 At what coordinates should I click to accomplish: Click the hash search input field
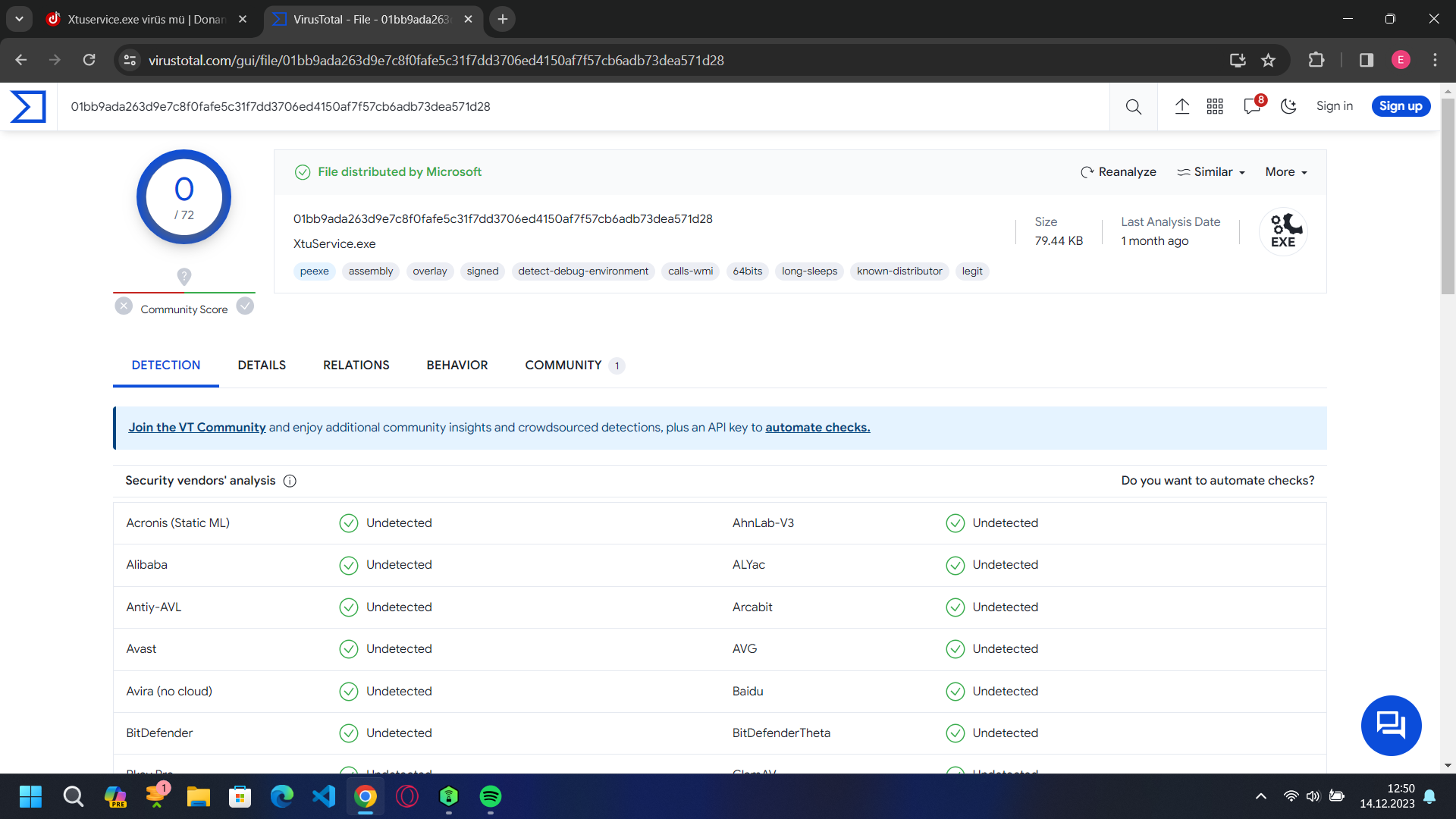pos(584,107)
